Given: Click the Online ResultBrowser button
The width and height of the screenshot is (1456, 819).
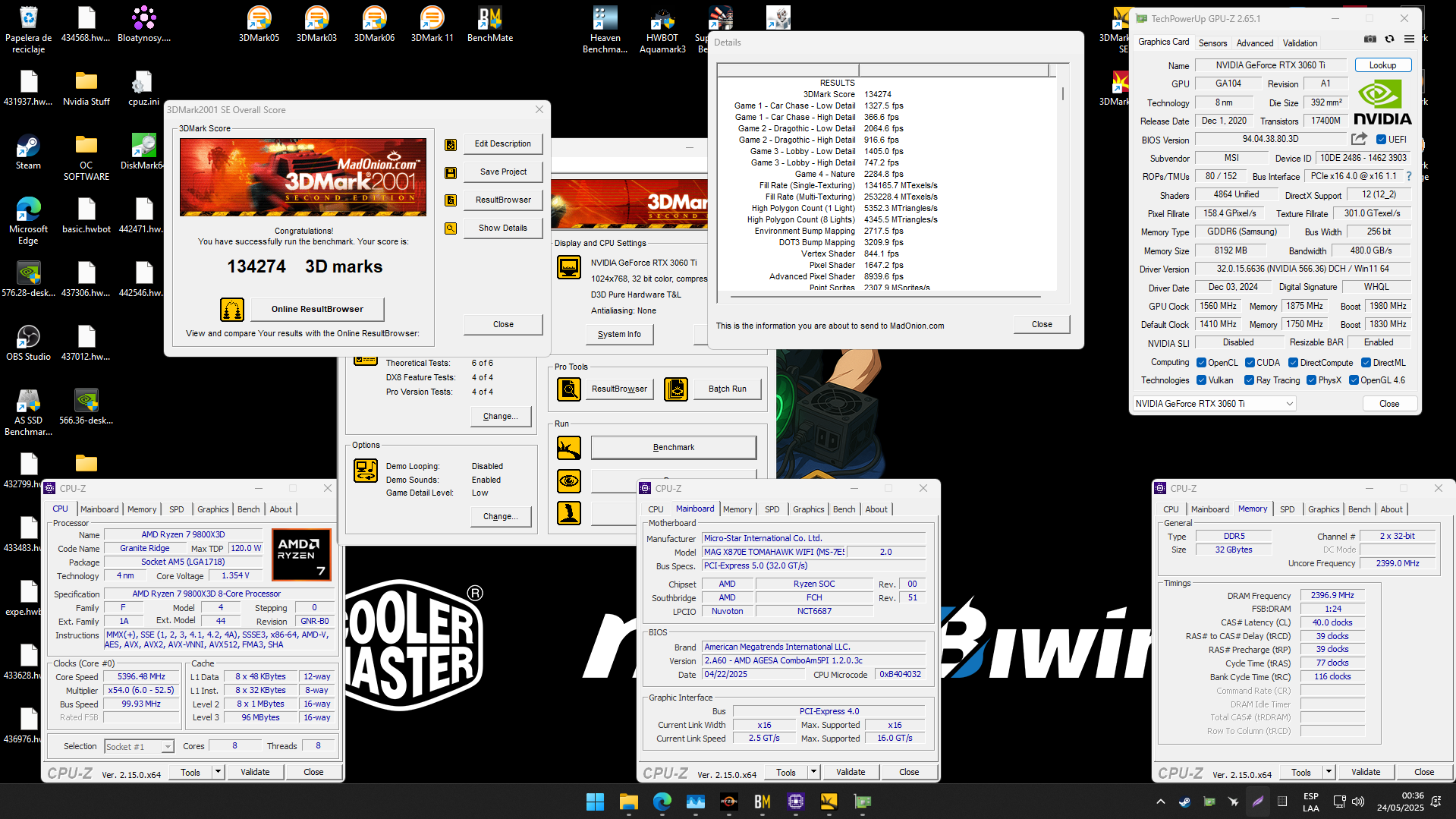Looking at the screenshot, I should [317, 309].
